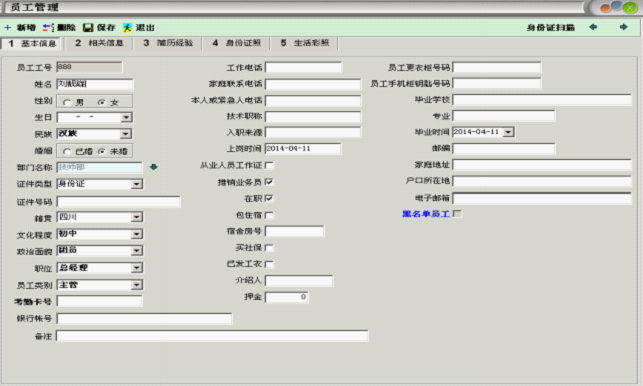This screenshot has width=643, height=386.
Task: Open the 文化程度 dropdown
Action: (x=137, y=234)
